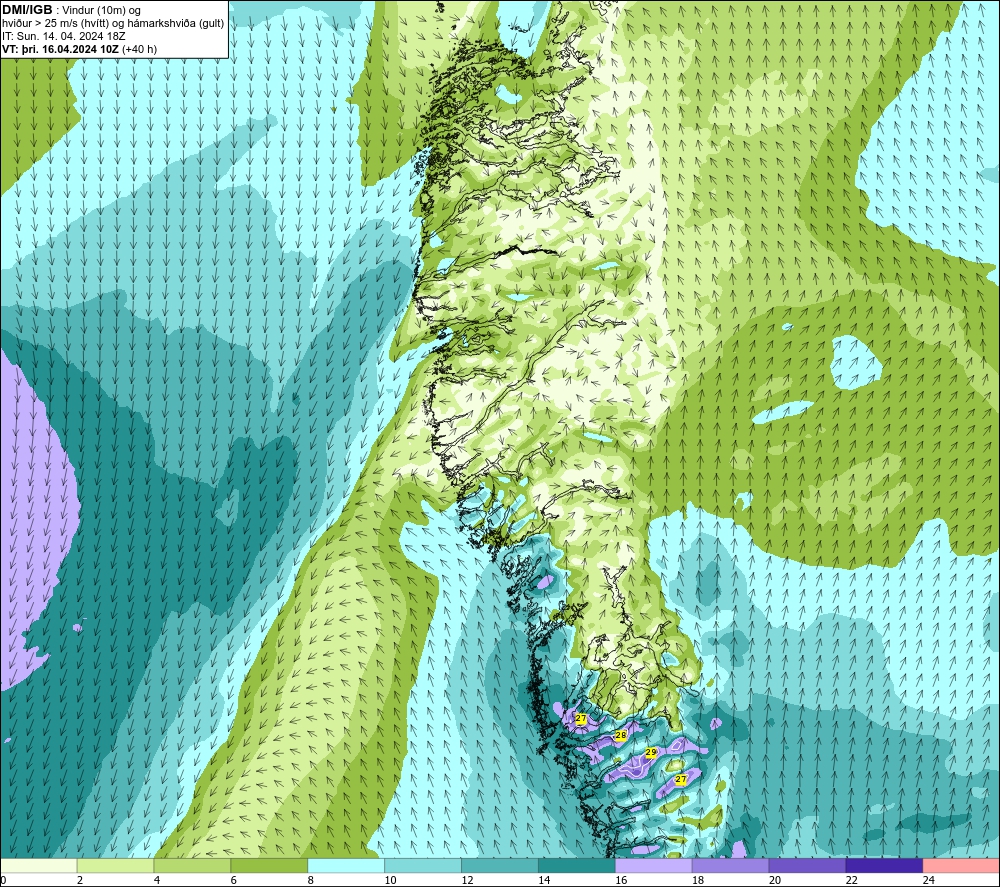Screen dimensions: 1000x887
Task: Click legend scale number 12
Action: click(x=467, y=880)
